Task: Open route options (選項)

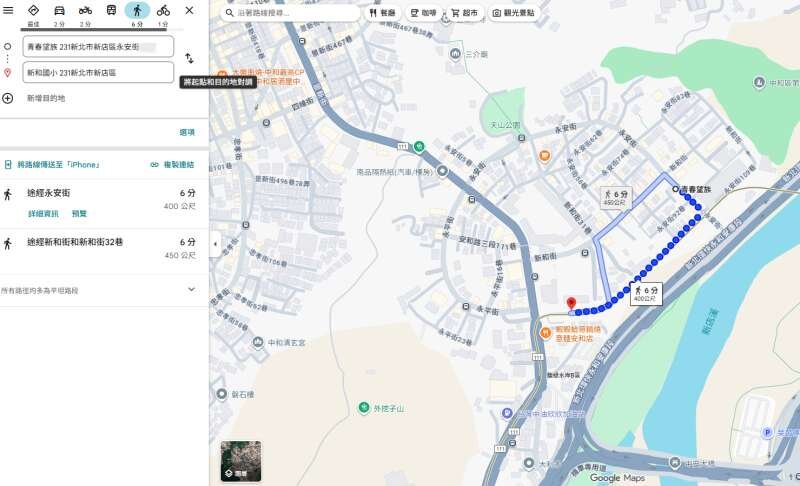Action: [187, 132]
